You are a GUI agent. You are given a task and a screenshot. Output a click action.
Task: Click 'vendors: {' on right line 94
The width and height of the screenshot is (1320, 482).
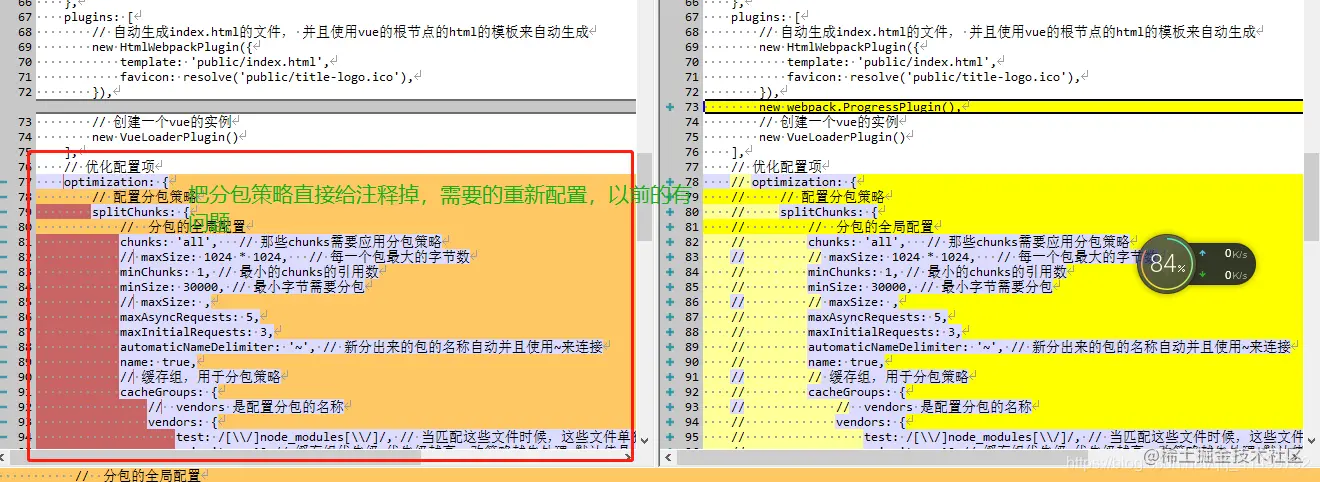tap(871, 422)
